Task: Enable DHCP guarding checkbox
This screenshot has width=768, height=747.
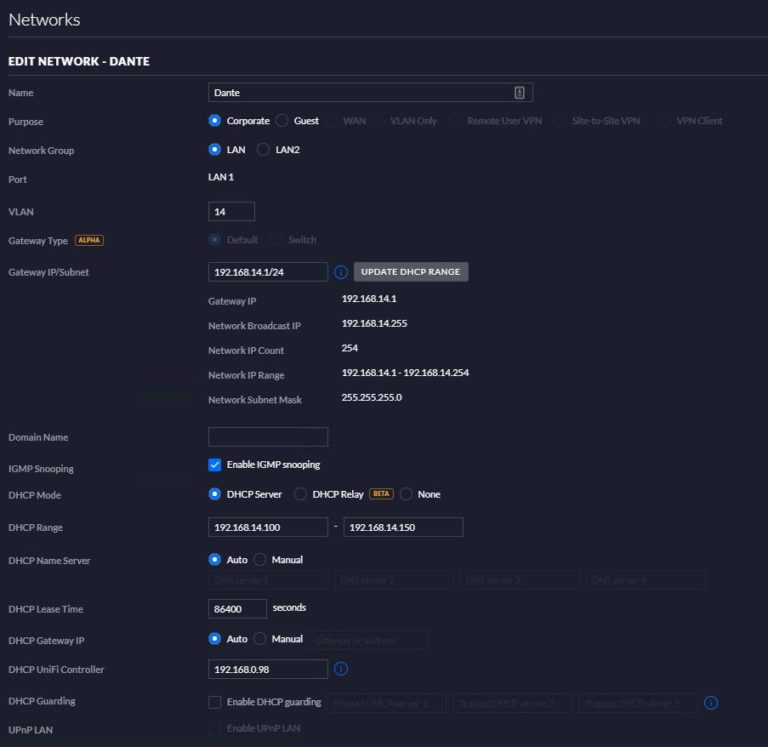Action: [214, 703]
